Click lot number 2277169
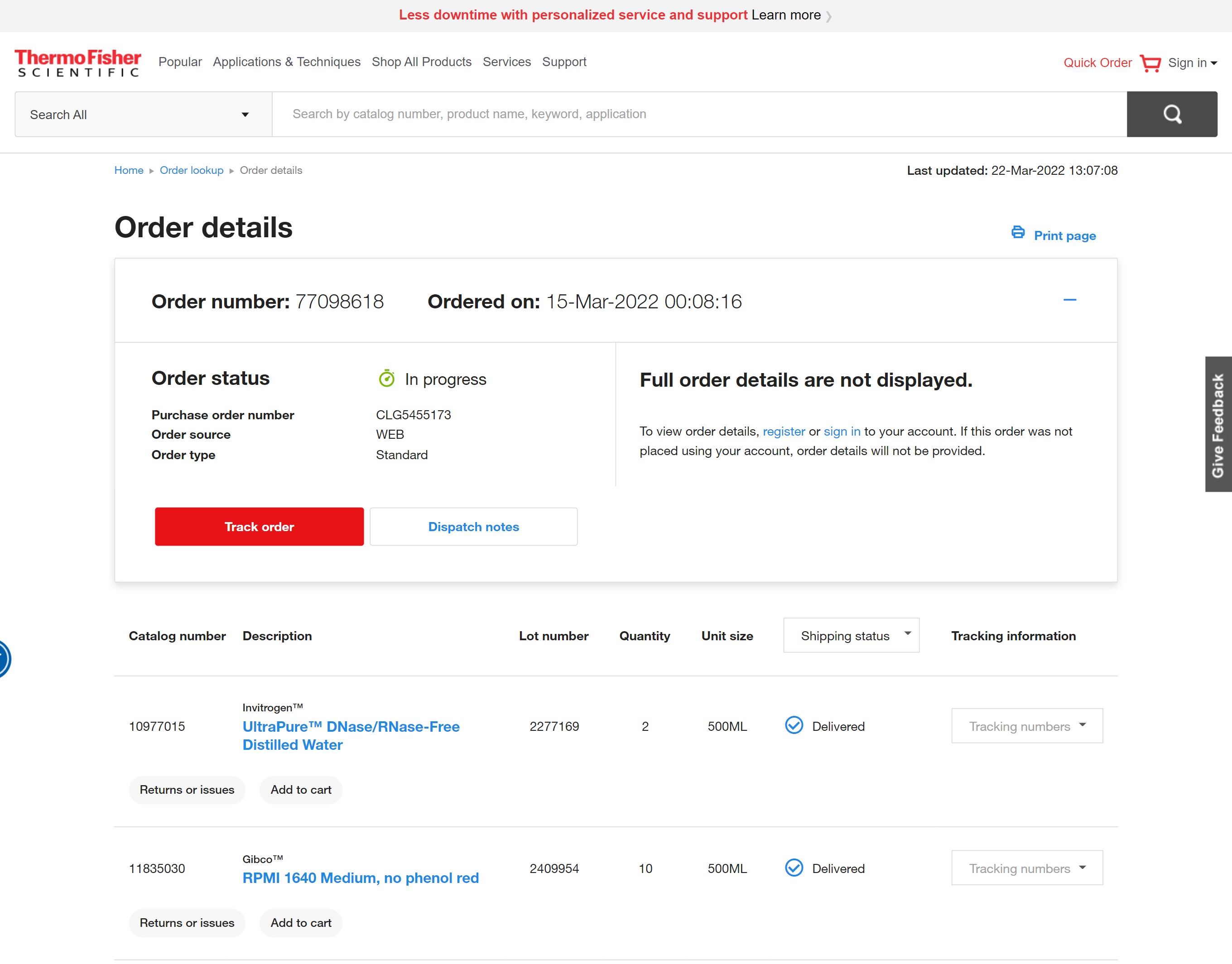The width and height of the screenshot is (1232, 964). (x=554, y=726)
